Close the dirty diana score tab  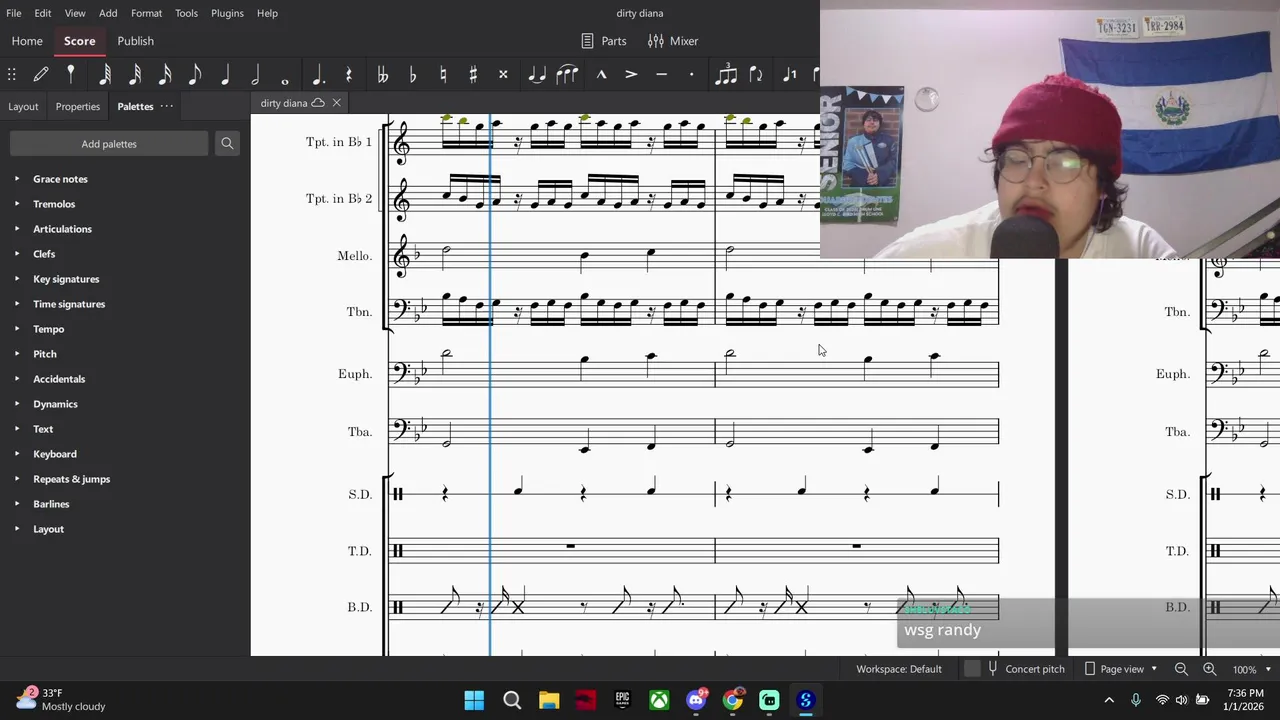pyautogui.click(x=337, y=103)
